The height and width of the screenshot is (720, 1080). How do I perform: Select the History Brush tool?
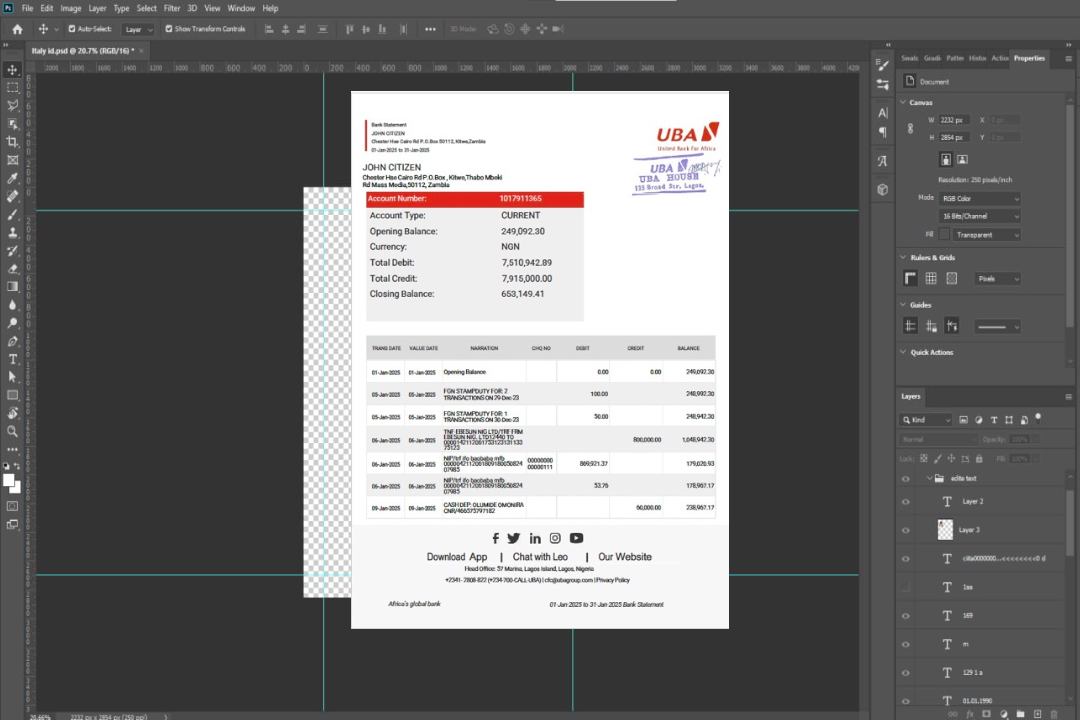click(x=12, y=251)
